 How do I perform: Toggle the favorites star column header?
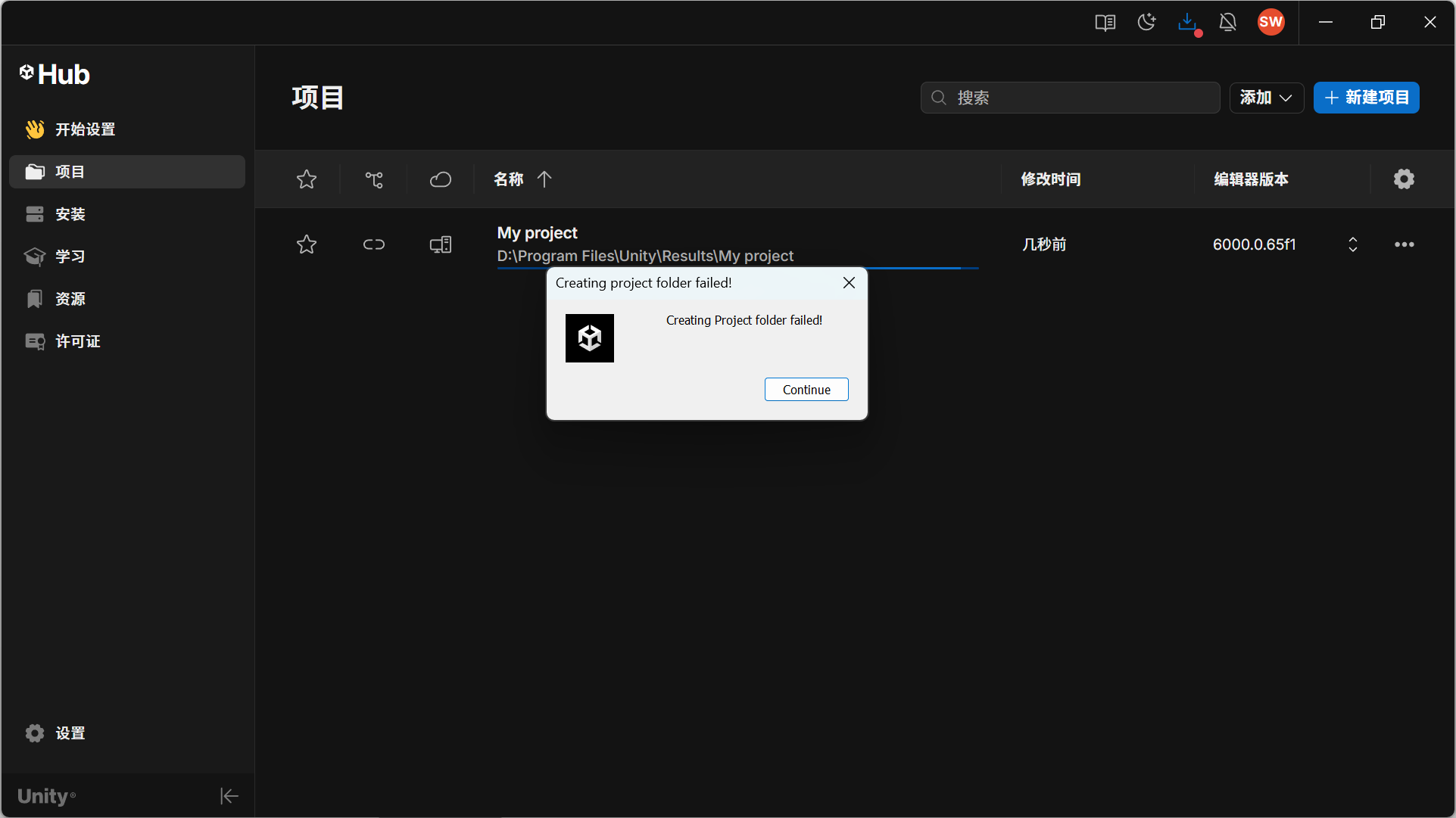307,179
